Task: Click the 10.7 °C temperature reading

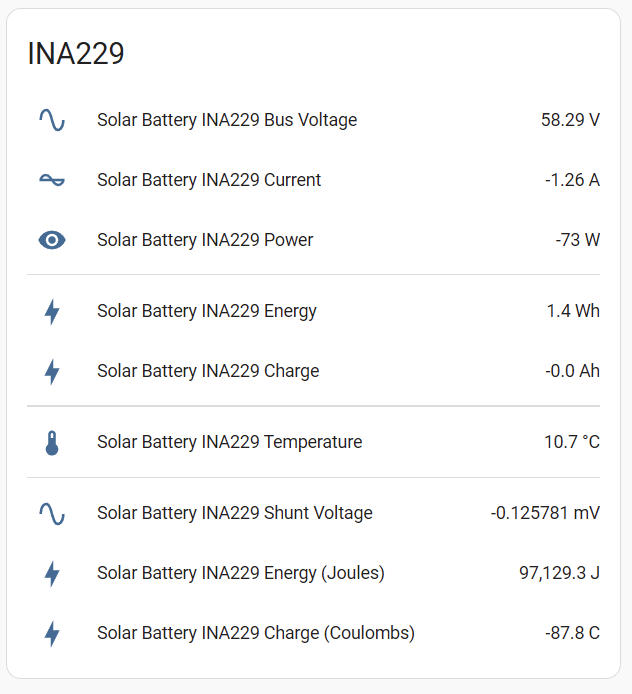Action: coord(572,442)
